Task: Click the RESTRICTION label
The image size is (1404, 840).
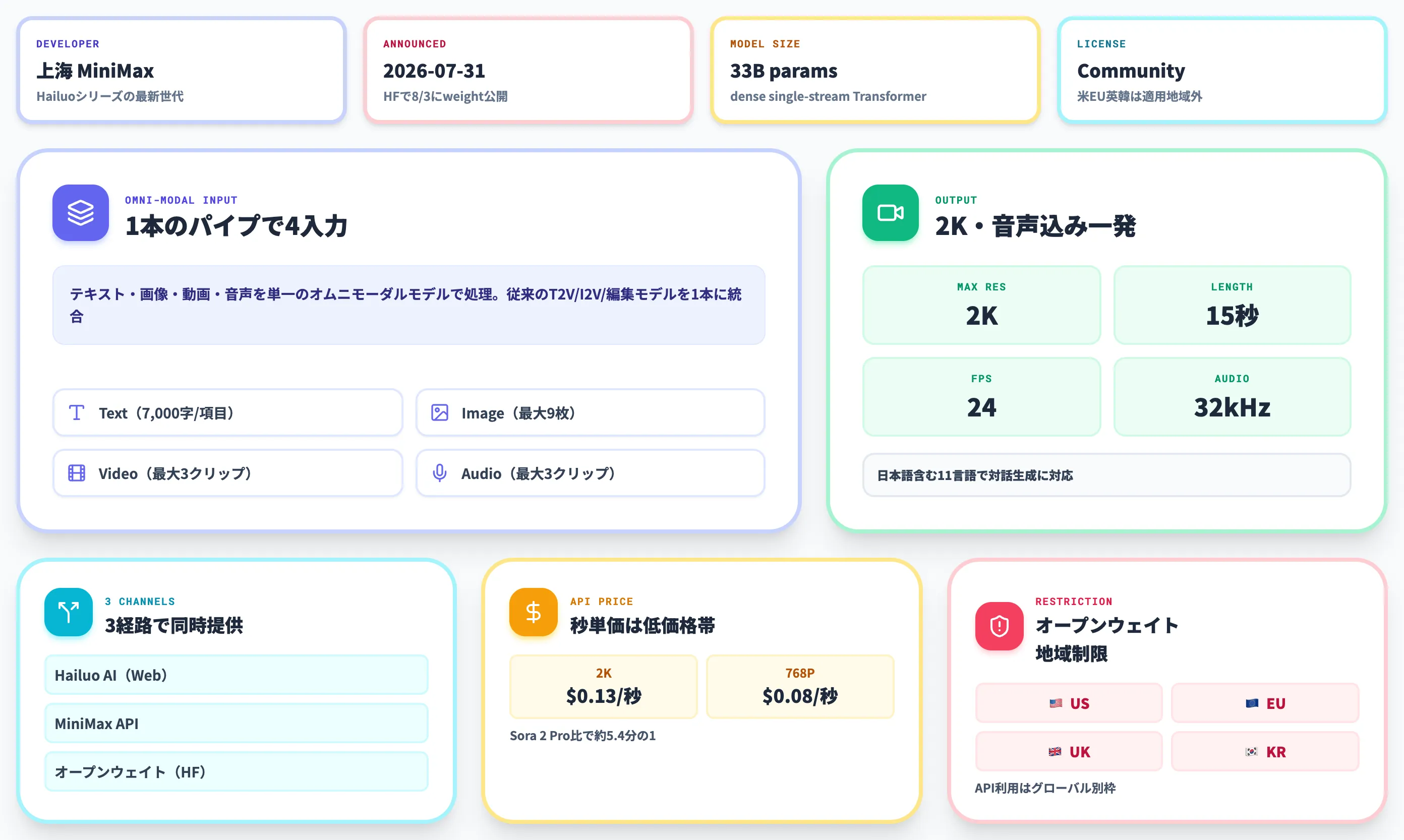Action: 1074,601
